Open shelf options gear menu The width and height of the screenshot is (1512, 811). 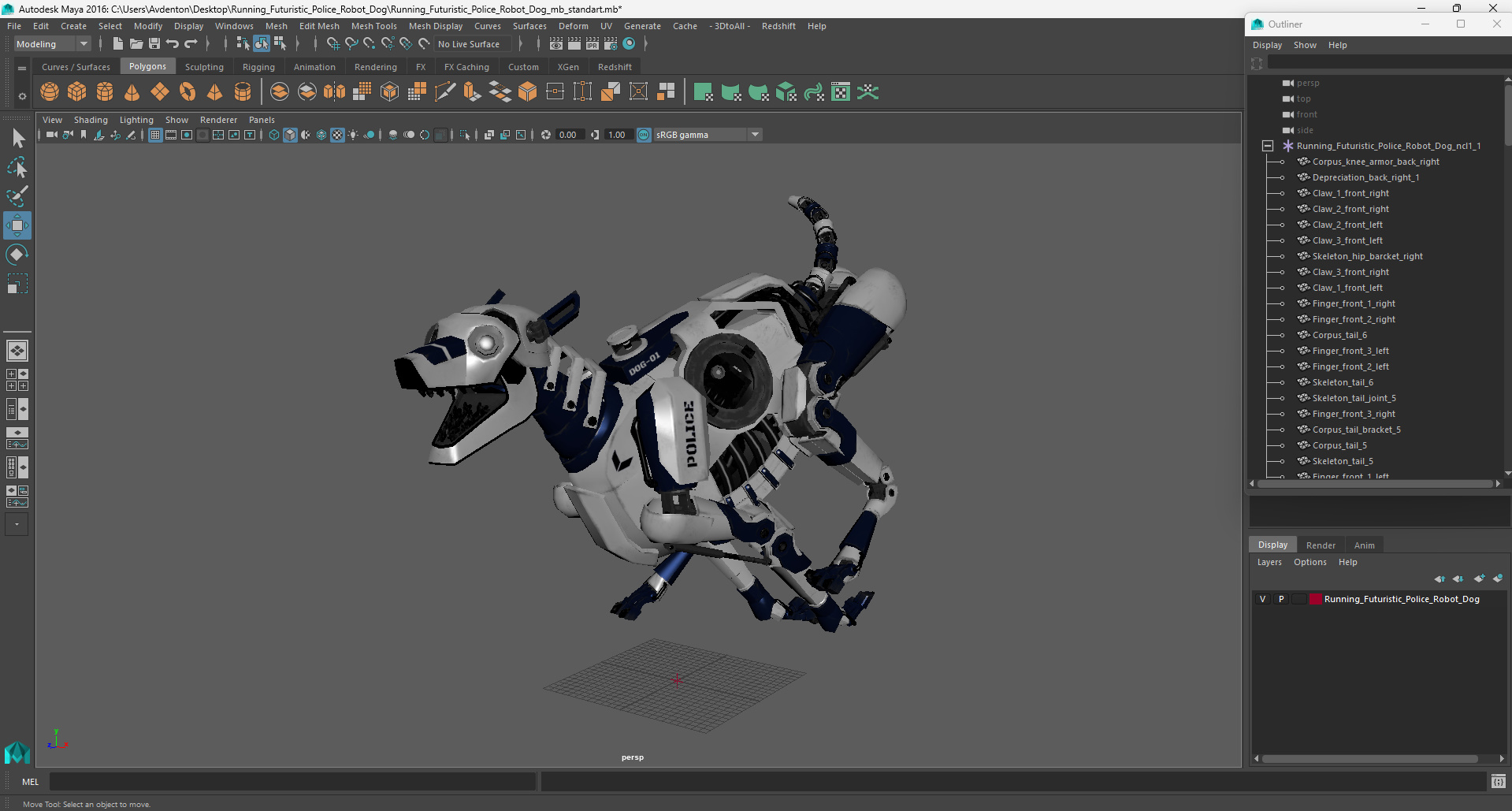click(x=22, y=96)
